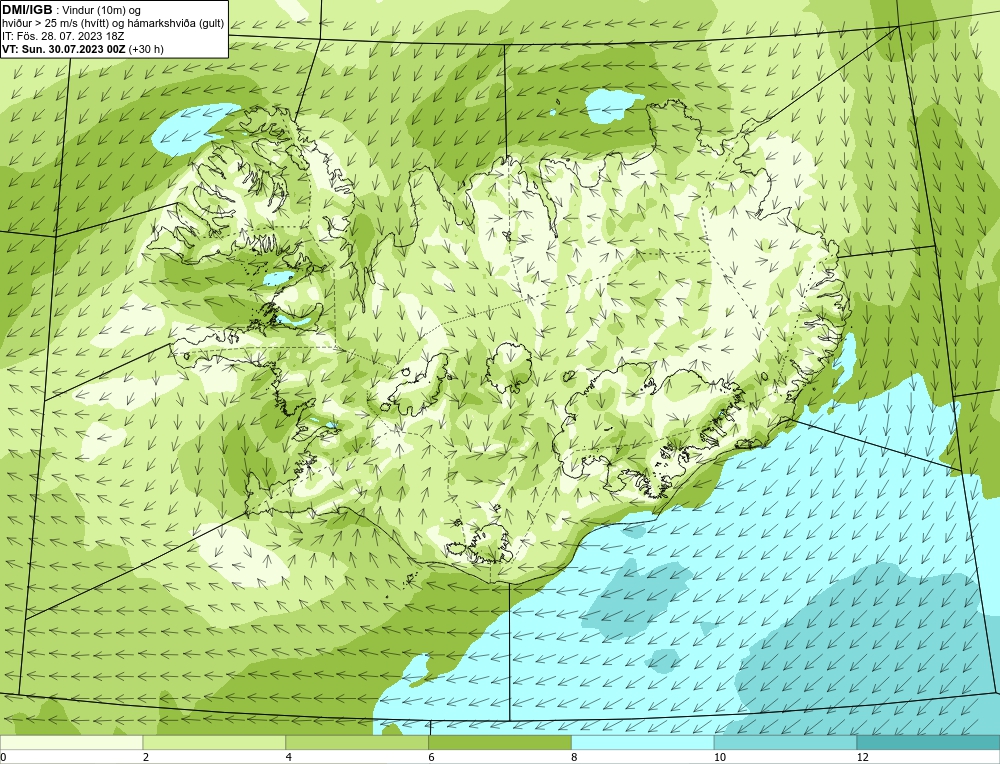
Task: Pick the above 12 m/s dark teal swatch
Action: (929, 742)
